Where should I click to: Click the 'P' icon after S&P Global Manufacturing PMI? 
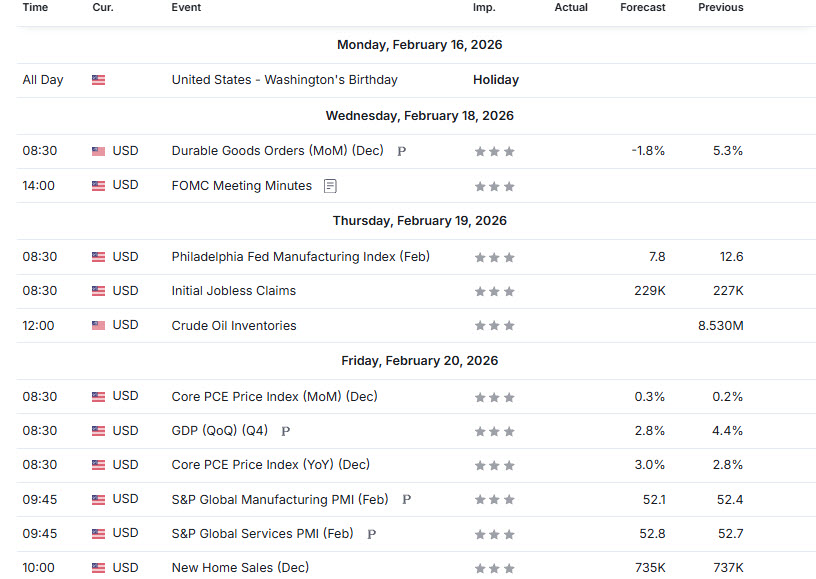[406, 500]
